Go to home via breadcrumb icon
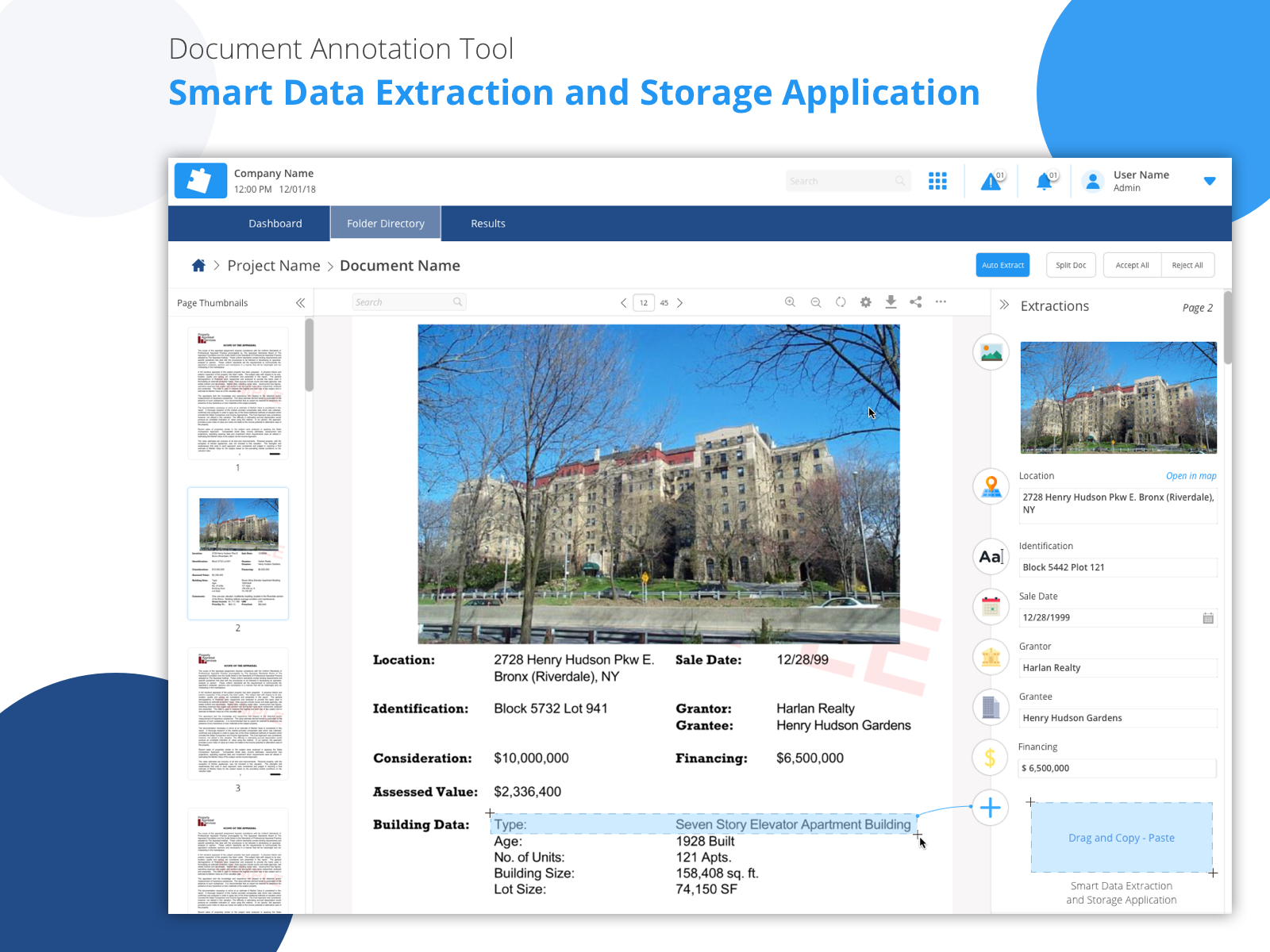This screenshot has height=952, width=1270. pyautogui.click(x=198, y=265)
